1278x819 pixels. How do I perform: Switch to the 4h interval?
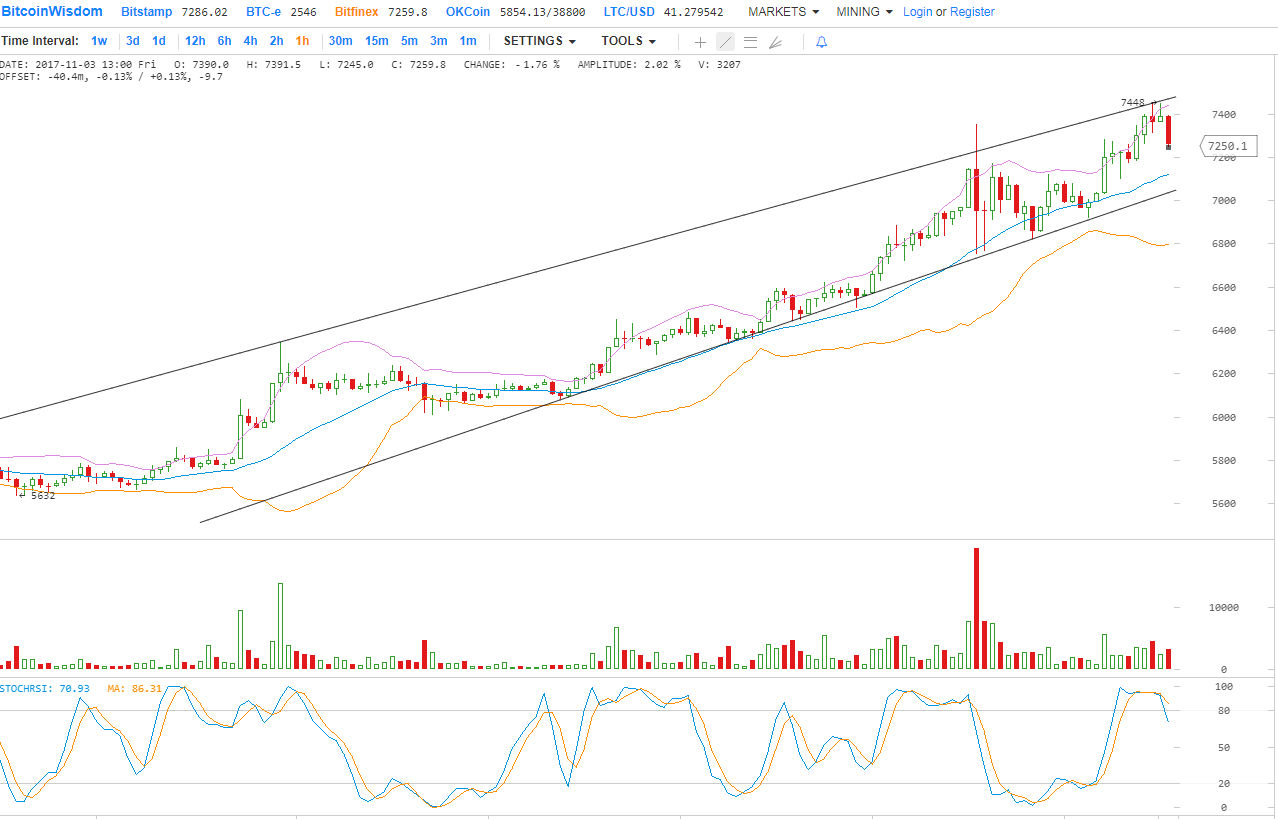pyautogui.click(x=250, y=41)
